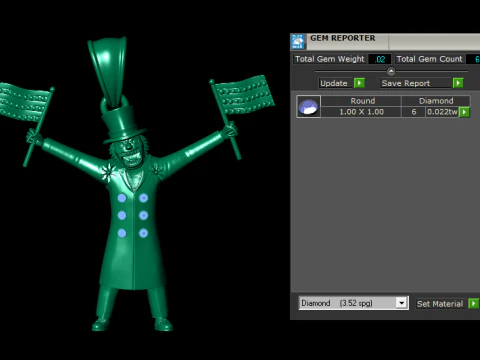The width and height of the screenshot is (480, 360).
Task: Click the 0.022tw weight field
Action: coord(442,112)
